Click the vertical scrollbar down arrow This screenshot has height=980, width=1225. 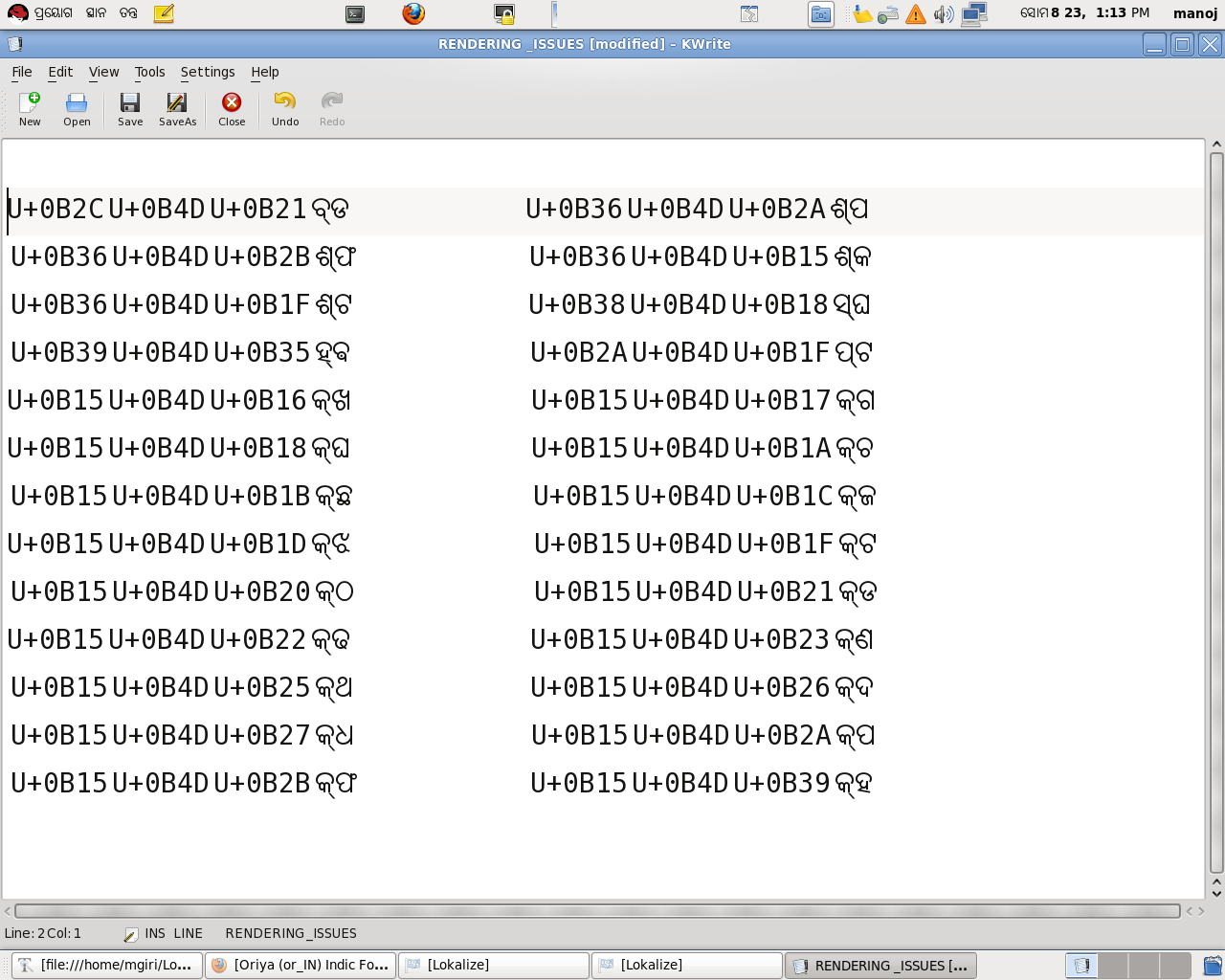click(1216, 893)
